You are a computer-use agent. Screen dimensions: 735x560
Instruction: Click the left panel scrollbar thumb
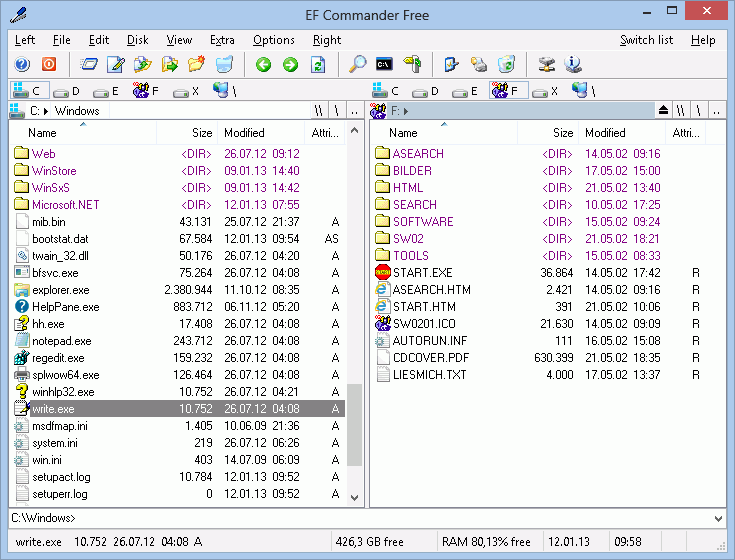tap(354, 425)
